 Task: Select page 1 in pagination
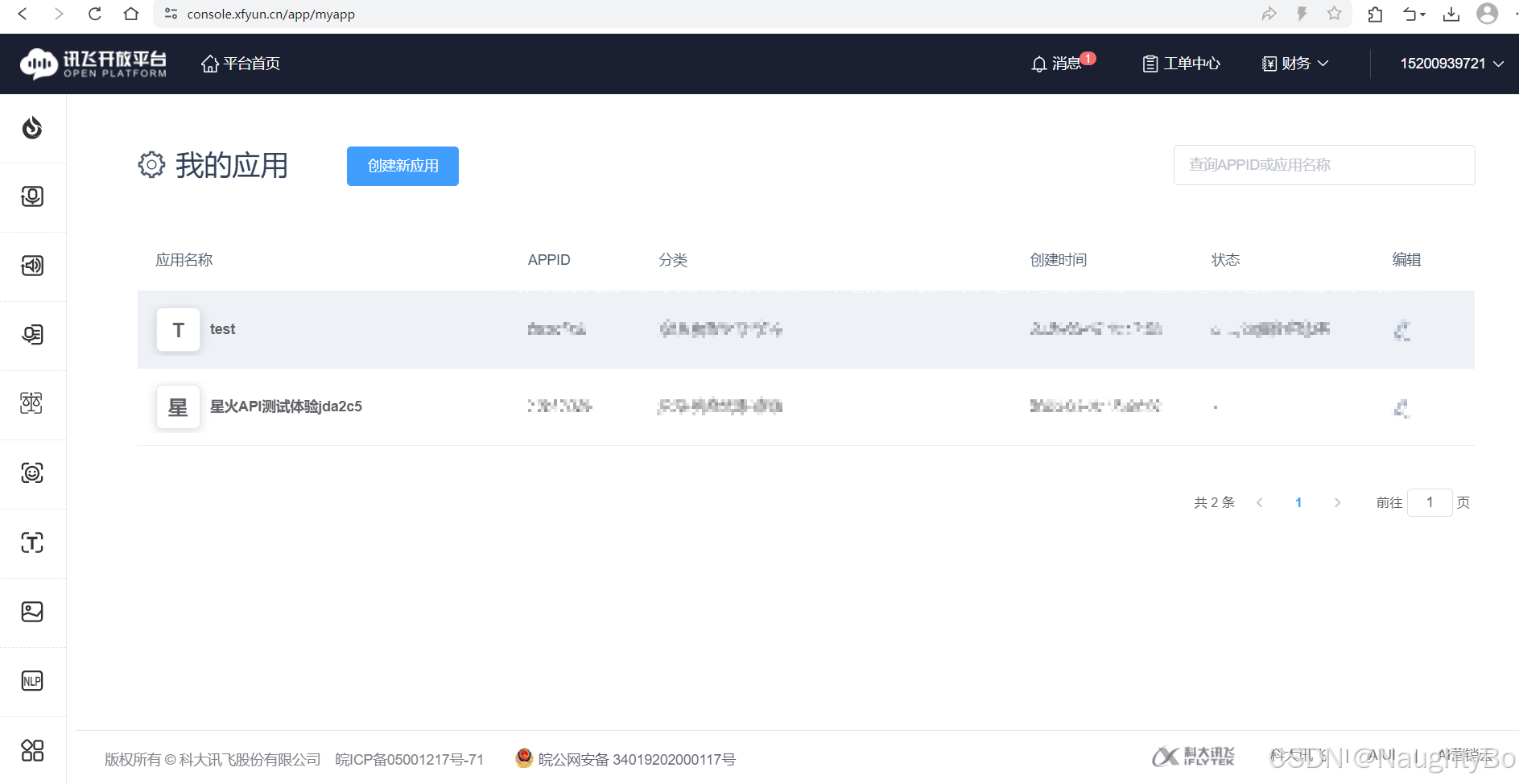pyautogui.click(x=1298, y=502)
